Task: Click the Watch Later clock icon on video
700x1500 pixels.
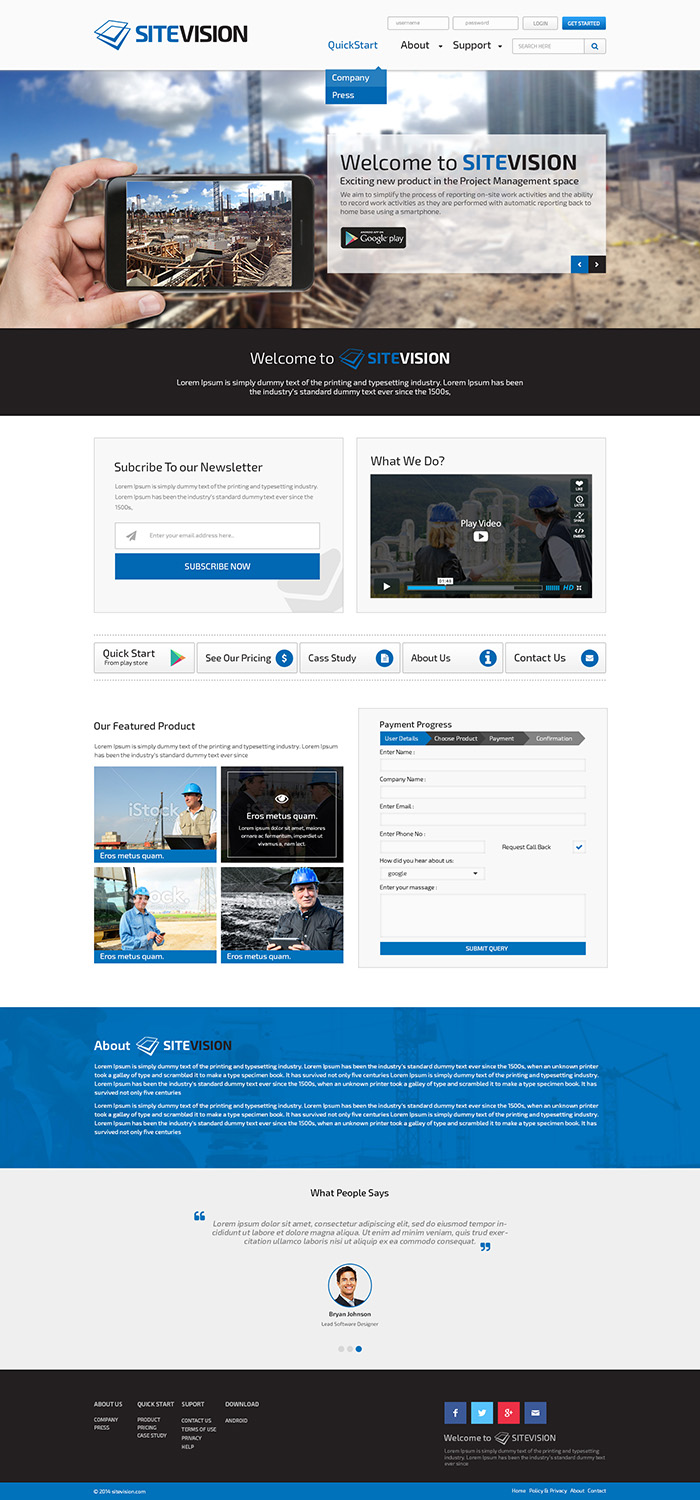Action: 579,502
